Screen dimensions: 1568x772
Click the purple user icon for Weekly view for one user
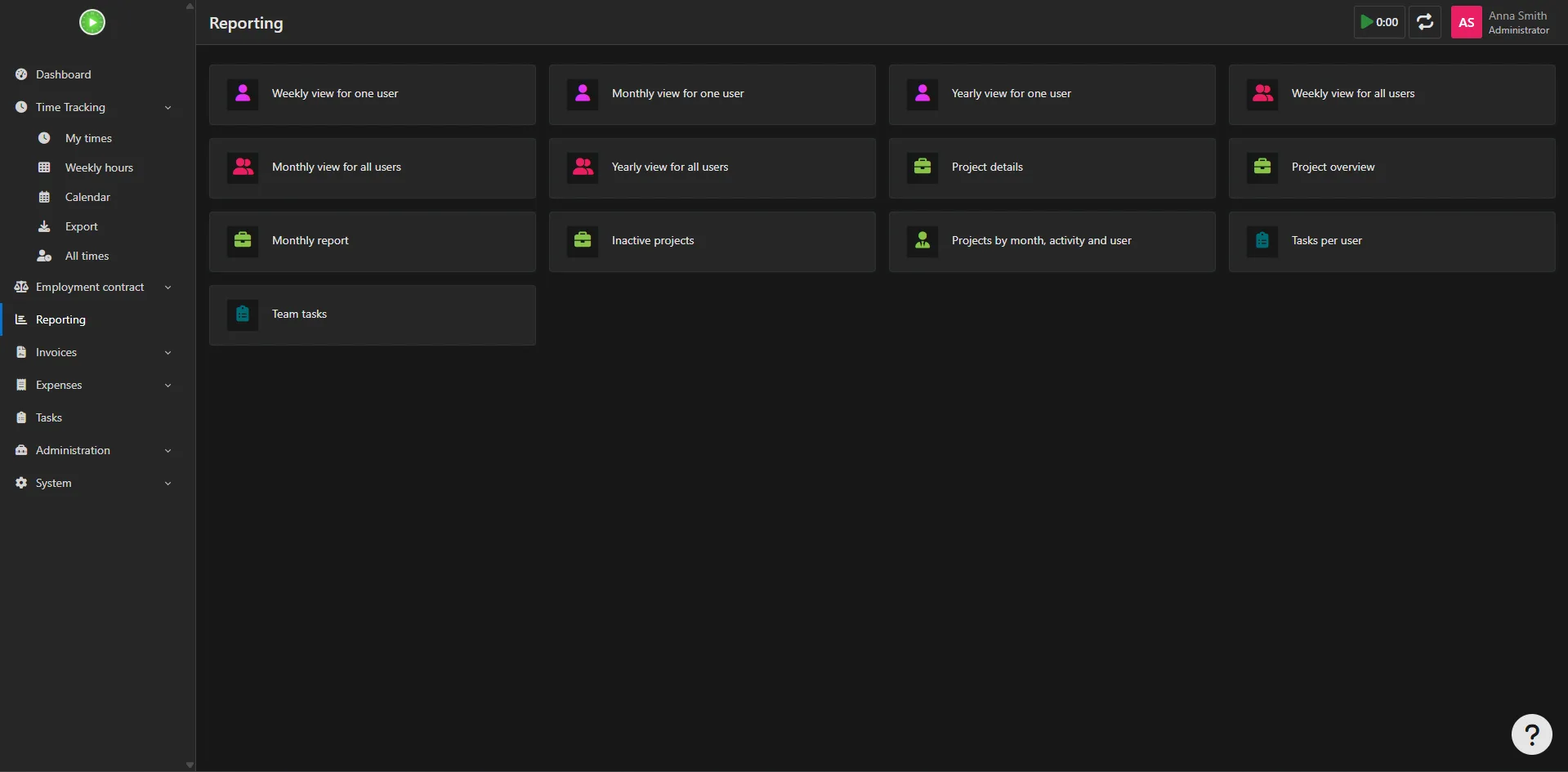point(243,94)
